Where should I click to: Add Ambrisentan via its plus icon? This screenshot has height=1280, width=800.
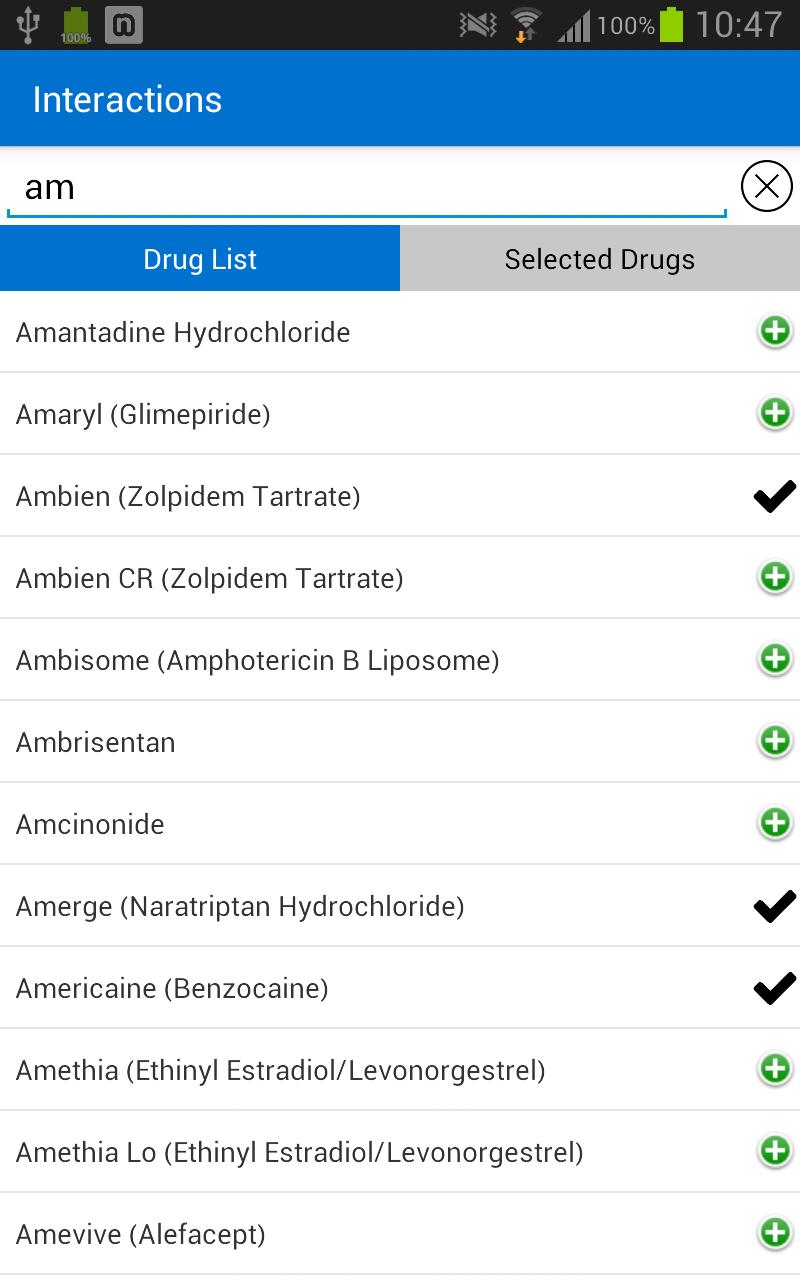coord(775,741)
